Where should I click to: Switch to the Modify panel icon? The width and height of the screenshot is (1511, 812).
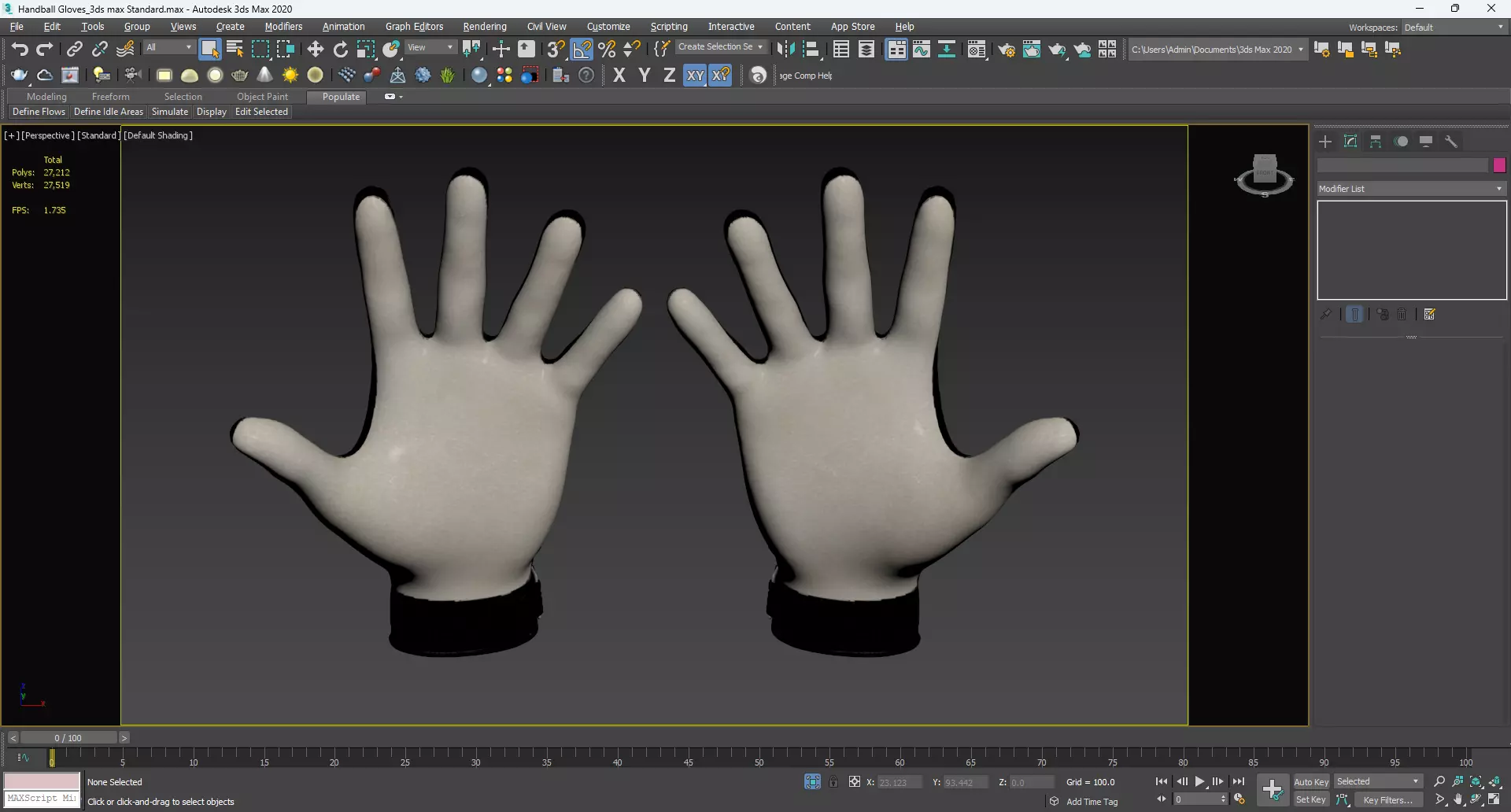[1350, 142]
